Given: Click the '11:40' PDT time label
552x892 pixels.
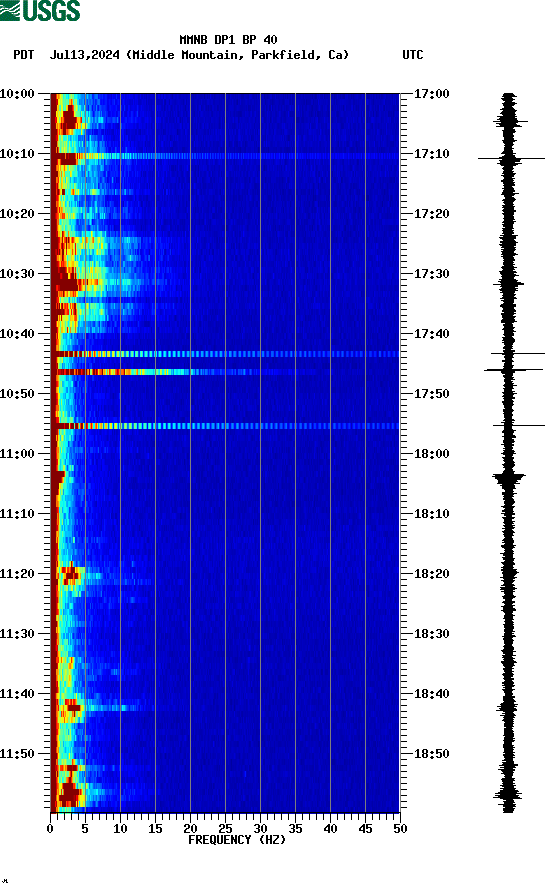Looking at the screenshot, I should tap(17, 694).
